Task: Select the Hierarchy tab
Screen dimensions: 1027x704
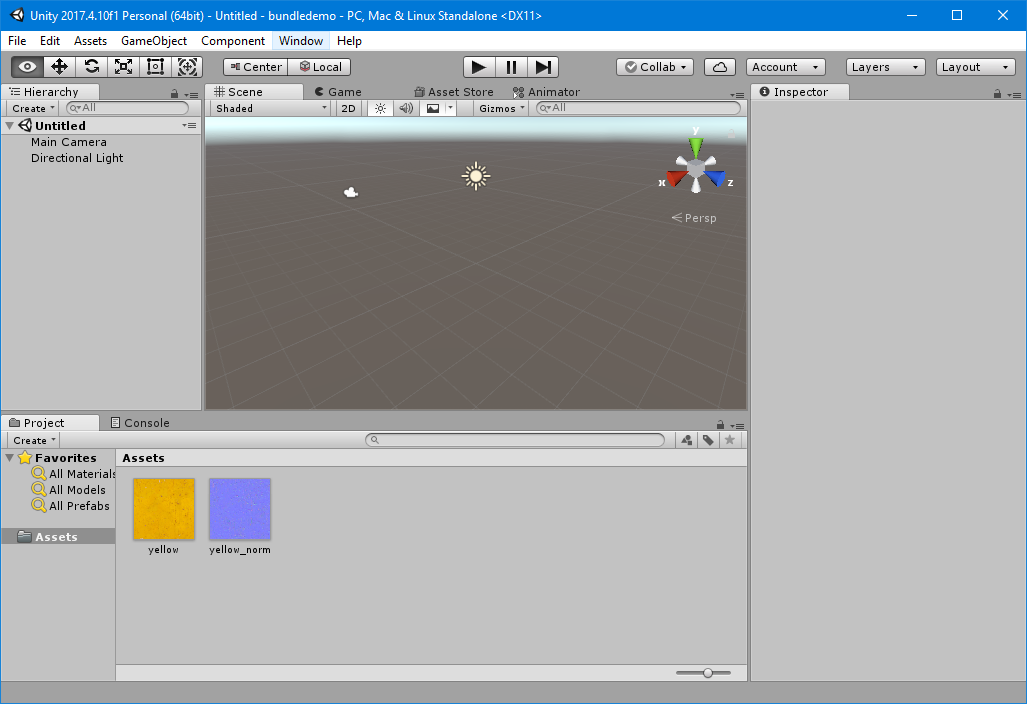Action: point(50,92)
